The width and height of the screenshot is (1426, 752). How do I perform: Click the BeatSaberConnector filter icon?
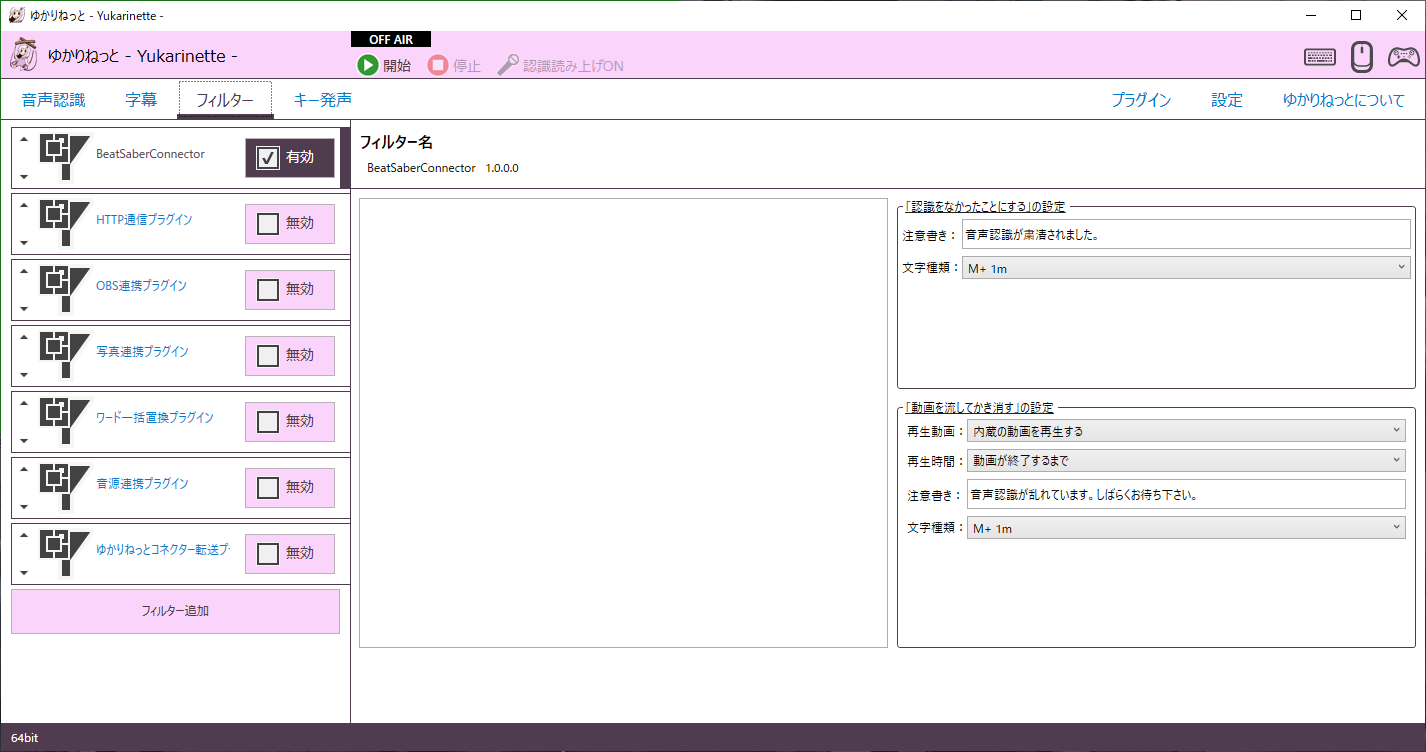(x=65, y=156)
